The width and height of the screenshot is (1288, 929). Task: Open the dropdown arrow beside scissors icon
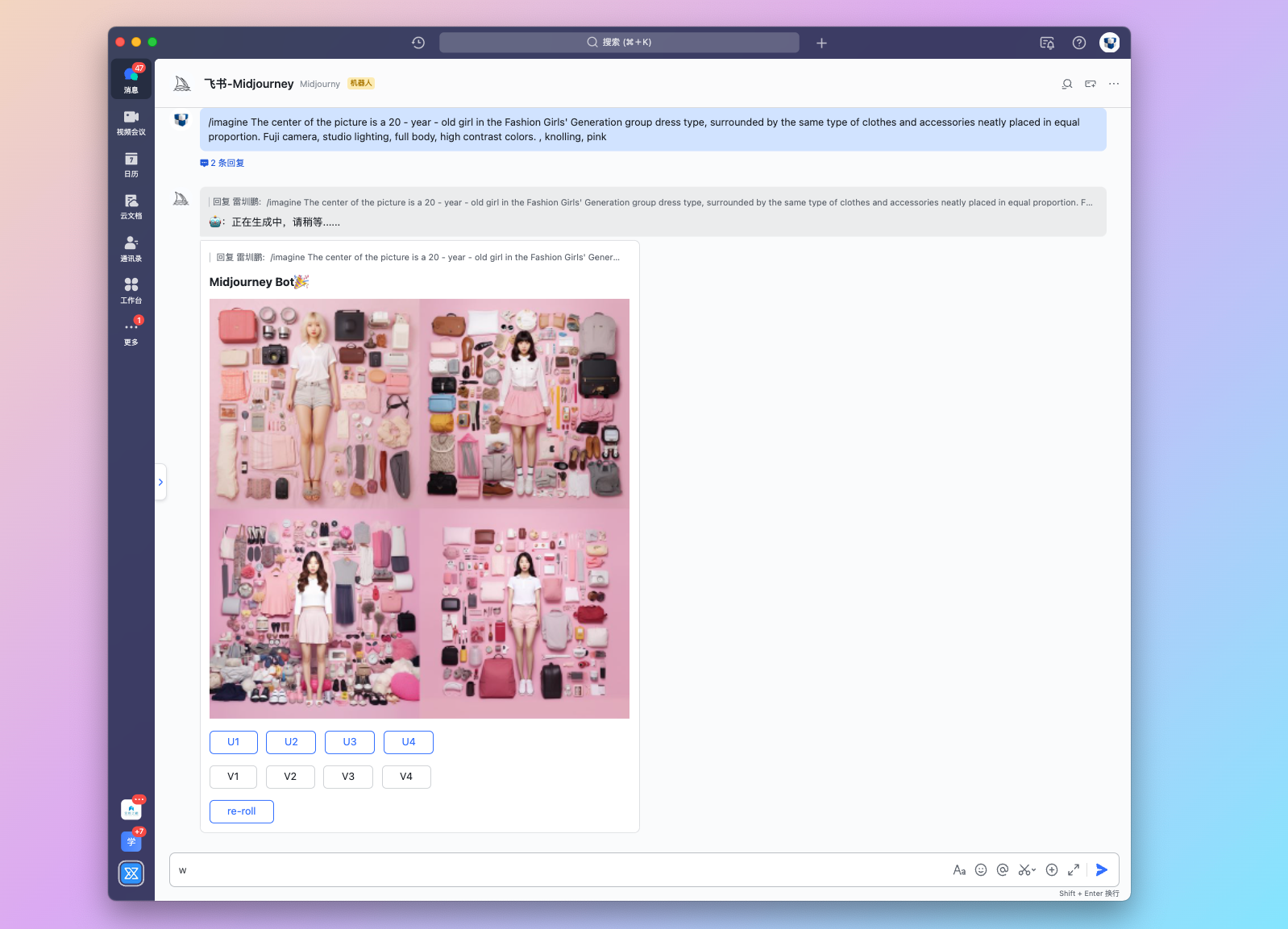point(1034,870)
